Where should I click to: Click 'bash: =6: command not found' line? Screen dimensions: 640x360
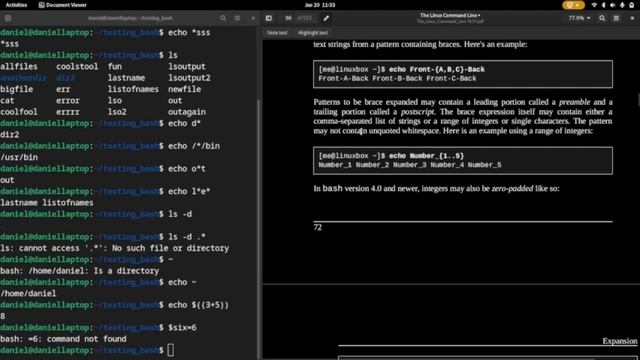pos(63,339)
